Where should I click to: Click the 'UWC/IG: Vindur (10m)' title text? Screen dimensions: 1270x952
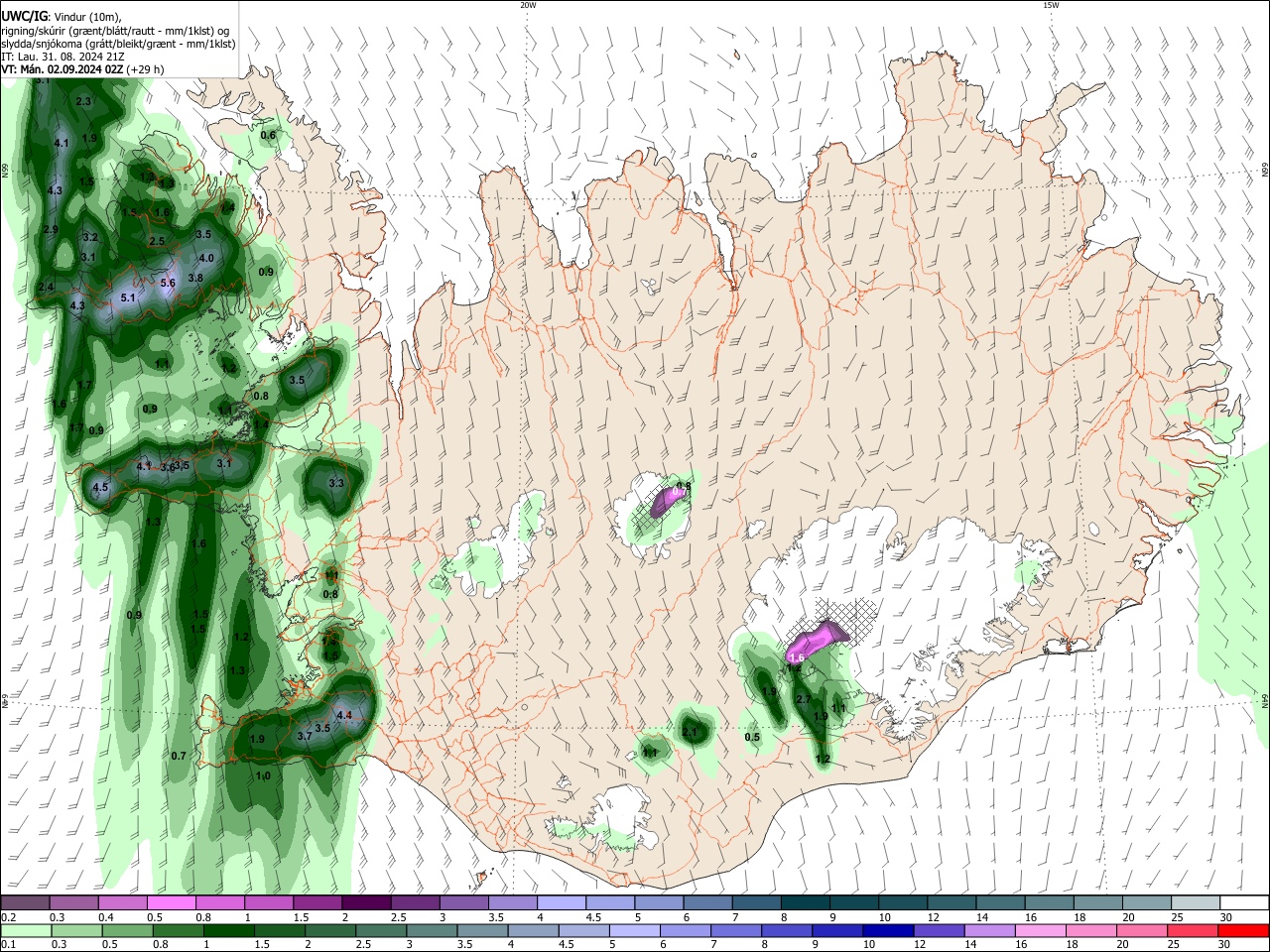[62, 16]
